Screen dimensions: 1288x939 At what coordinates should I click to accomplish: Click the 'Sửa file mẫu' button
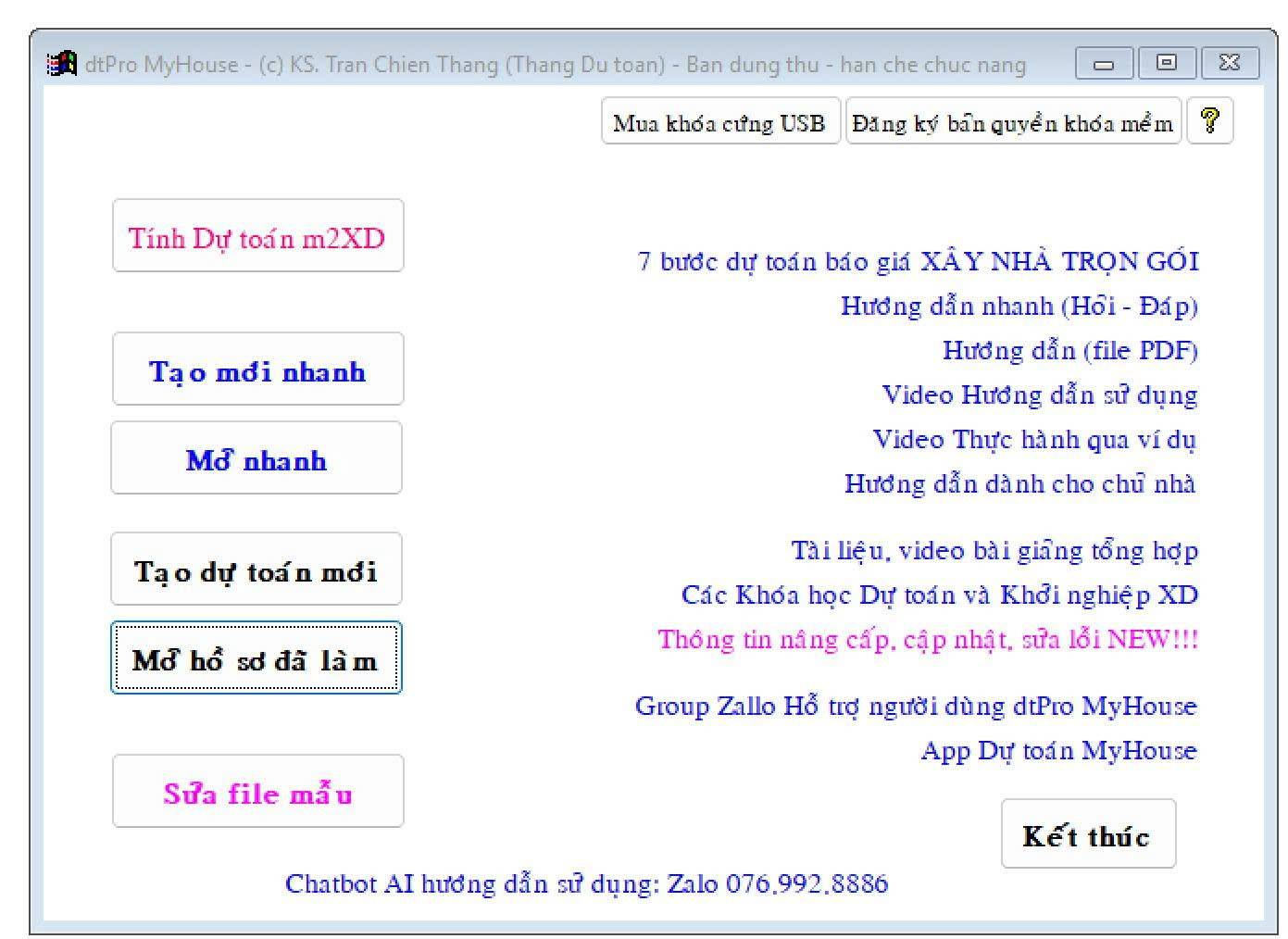tap(257, 793)
